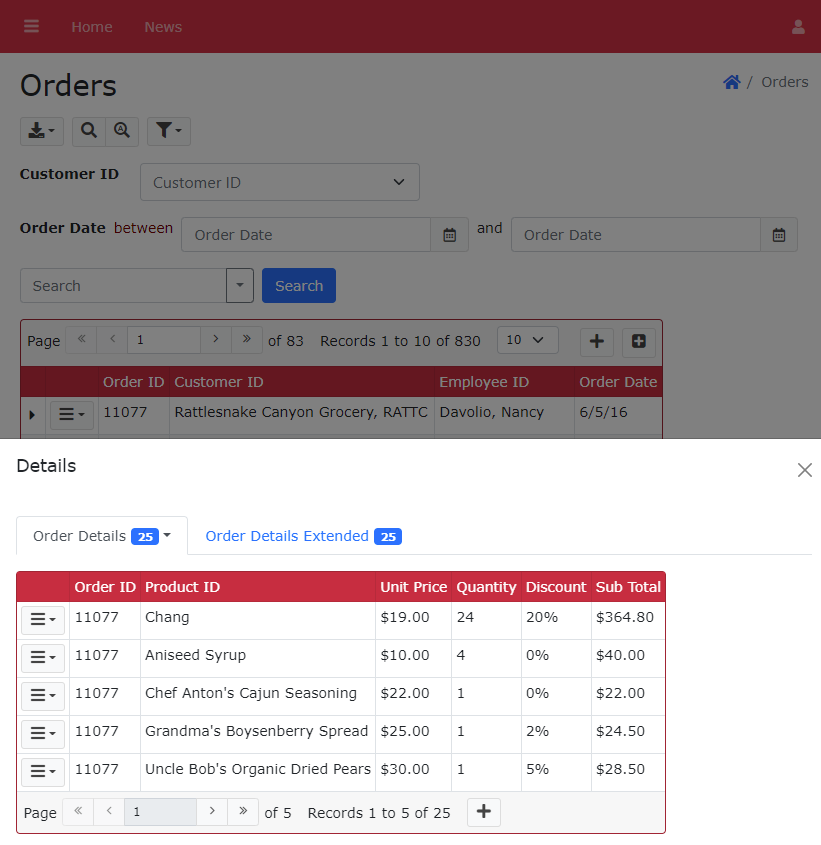Click the advanced search zoom icon
Viewport: 821px width, 845px height.
tap(122, 131)
